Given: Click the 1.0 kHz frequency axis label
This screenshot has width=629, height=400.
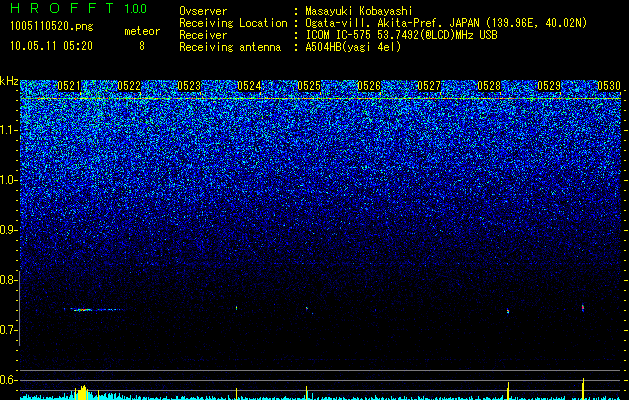Looking at the screenshot, I should 9,180.
